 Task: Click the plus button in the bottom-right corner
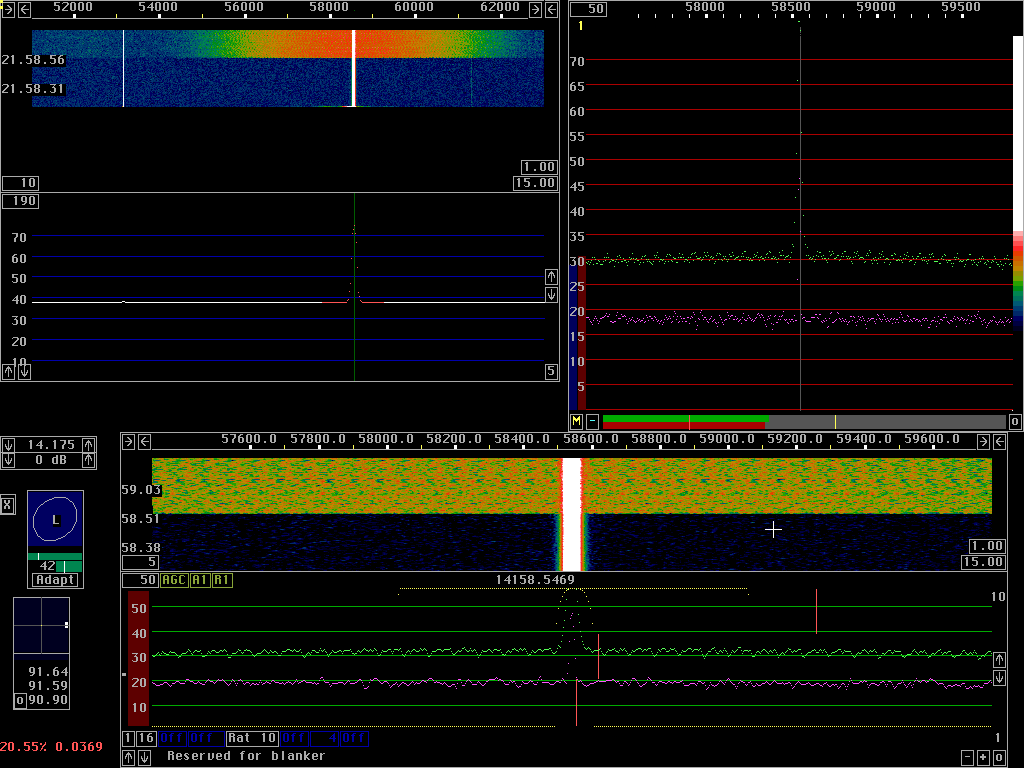984,758
